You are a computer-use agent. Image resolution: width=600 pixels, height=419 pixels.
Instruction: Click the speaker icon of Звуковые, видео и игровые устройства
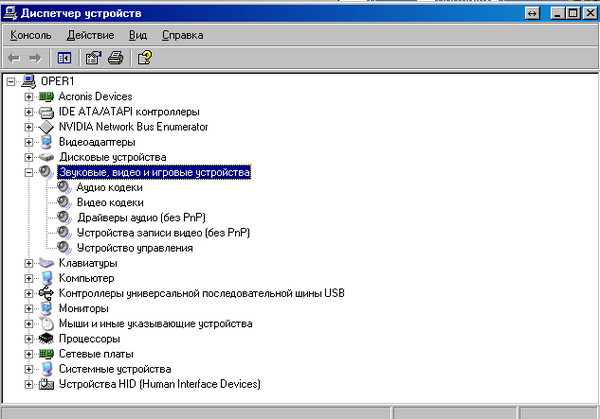click(46, 172)
